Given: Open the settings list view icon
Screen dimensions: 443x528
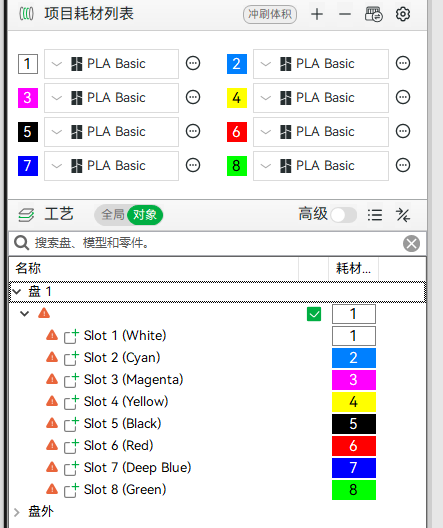Looking at the screenshot, I should [x=375, y=215].
